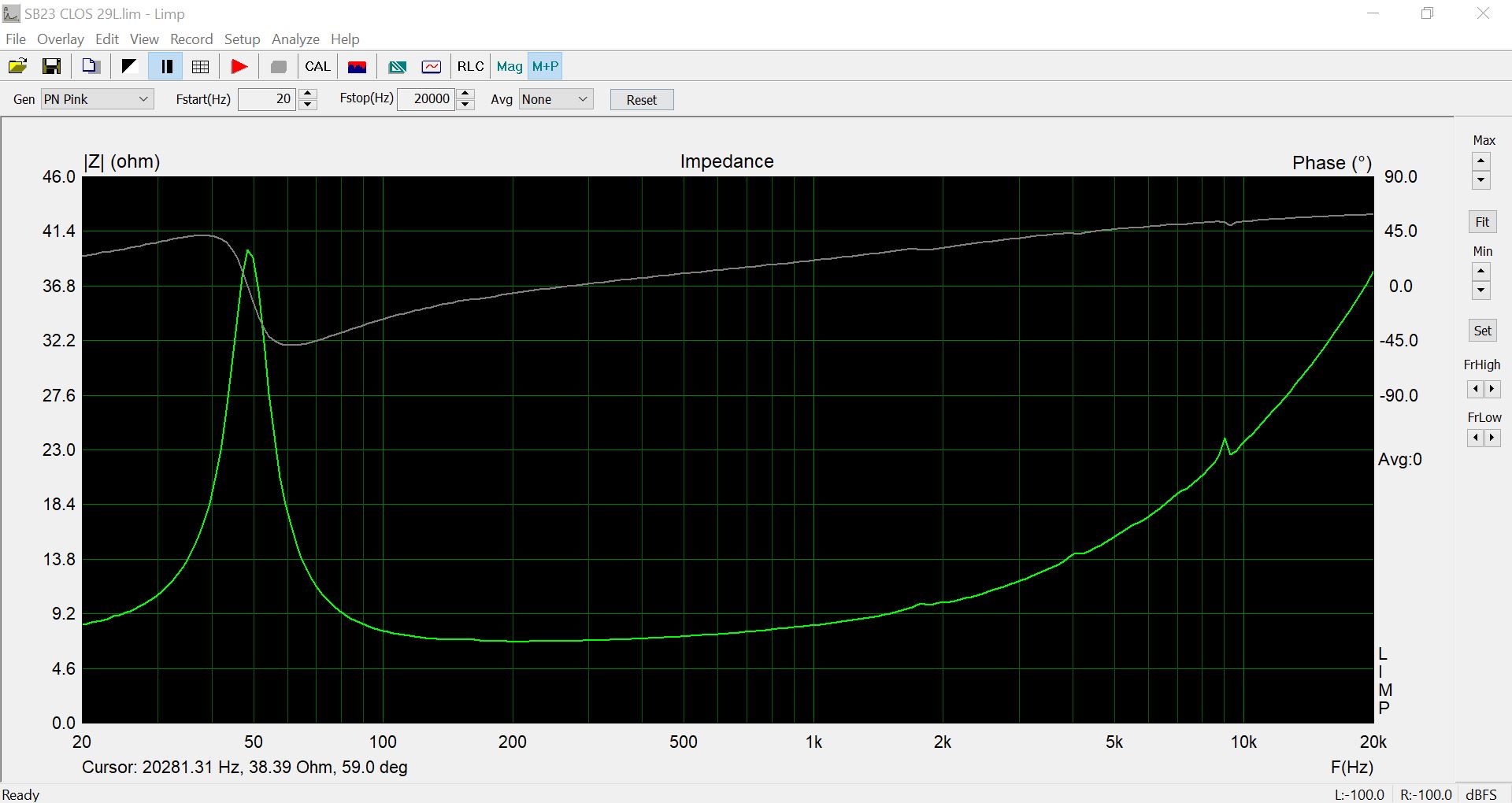Image resolution: width=1512 pixels, height=803 pixels.
Task: Increase Fstart frequency with spinner arrow
Action: point(308,94)
